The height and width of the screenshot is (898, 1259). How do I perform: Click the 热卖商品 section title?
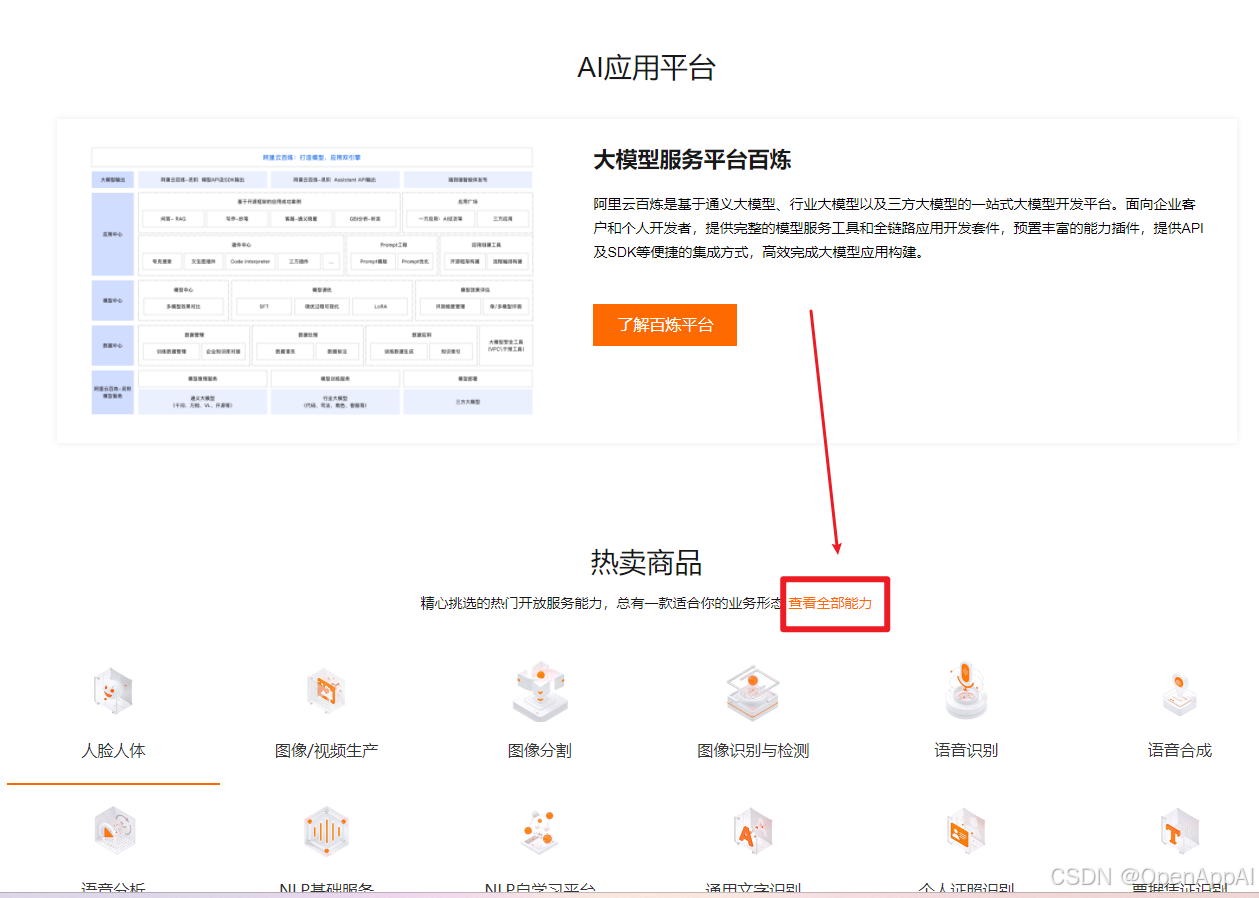tap(646, 563)
